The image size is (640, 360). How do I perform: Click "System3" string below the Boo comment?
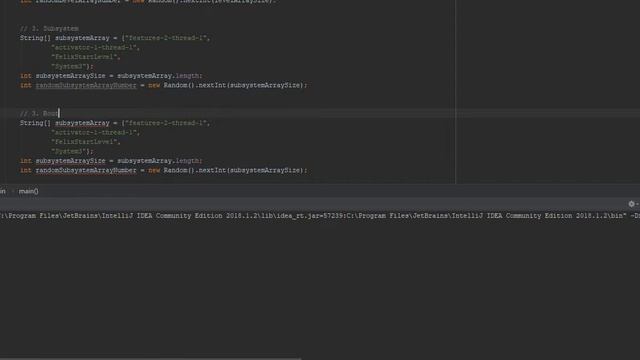point(69,151)
